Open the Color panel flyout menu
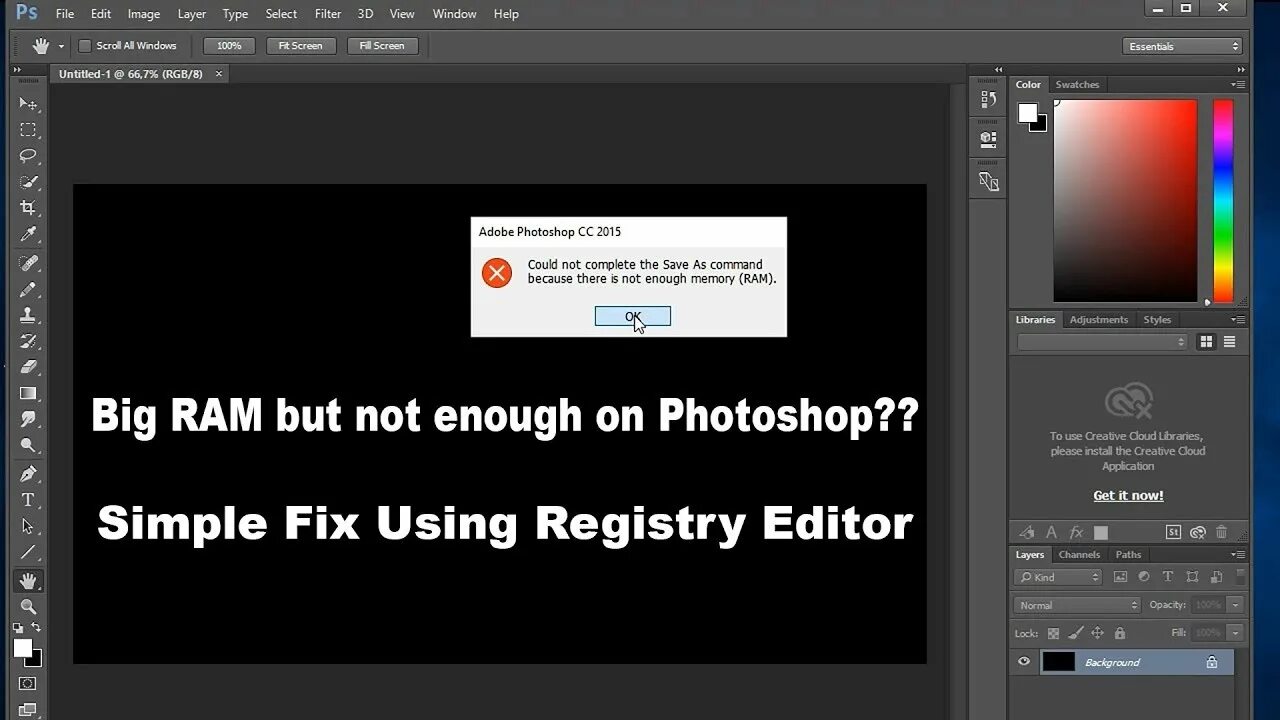 click(x=1240, y=85)
